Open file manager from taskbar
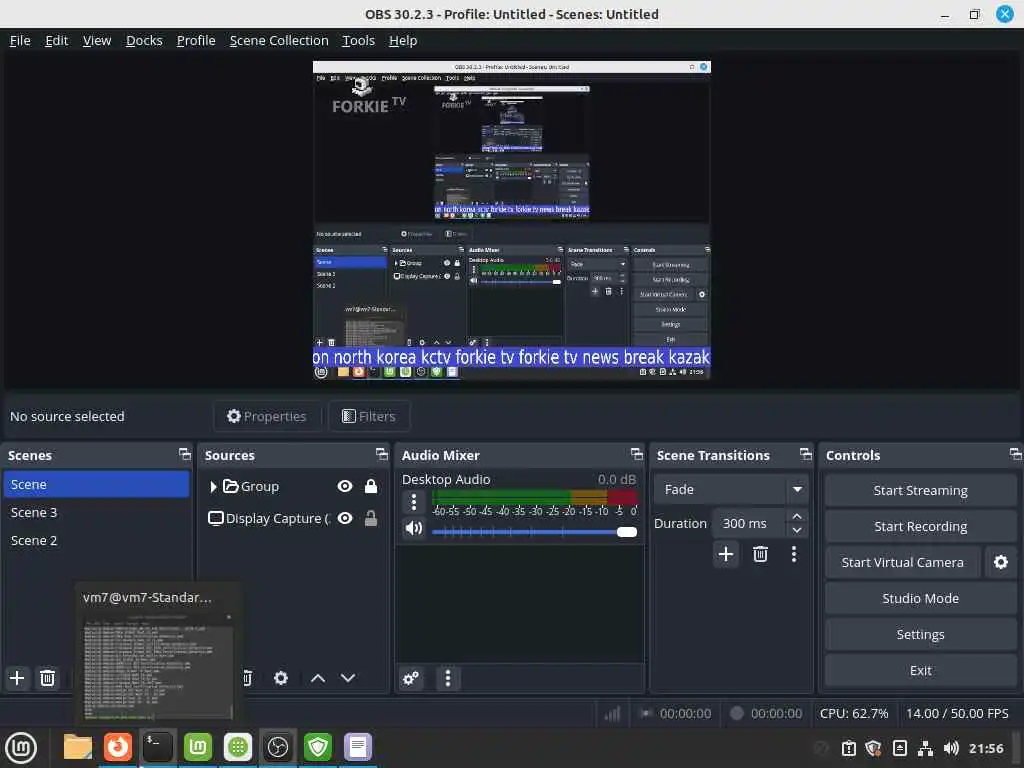Image resolution: width=1024 pixels, height=768 pixels. click(x=77, y=747)
